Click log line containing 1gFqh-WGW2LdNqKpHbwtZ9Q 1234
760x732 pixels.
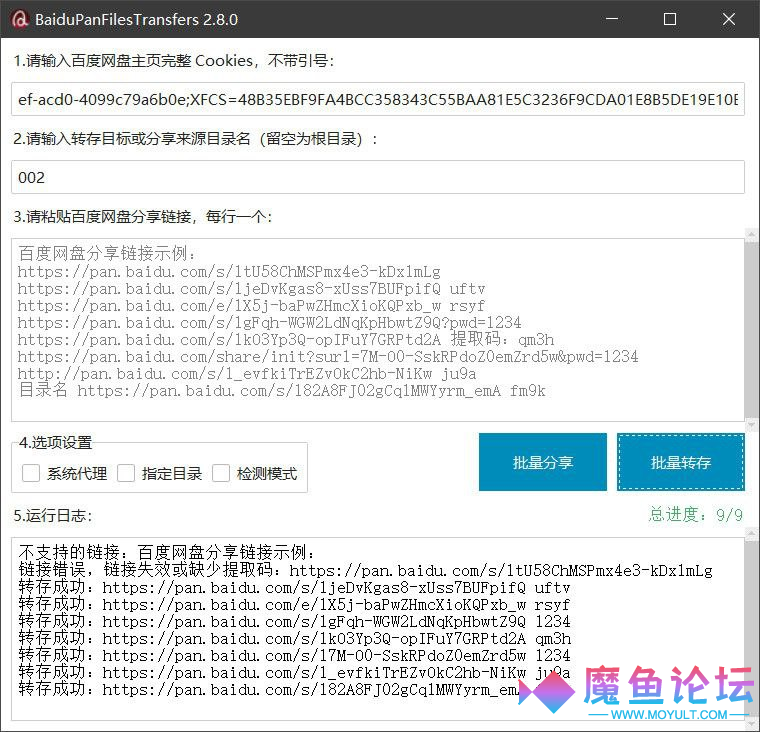(295, 621)
